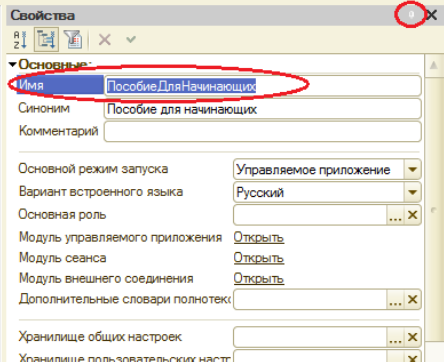Image resolution: width=445 pixels, height=364 pixels.
Task: Choose Дополнительные словари via ellipsis button
Action: click(x=395, y=299)
